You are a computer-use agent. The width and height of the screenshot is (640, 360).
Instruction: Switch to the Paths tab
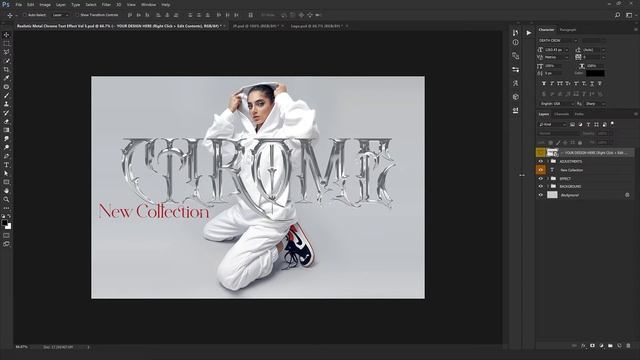click(x=579, y=114)
